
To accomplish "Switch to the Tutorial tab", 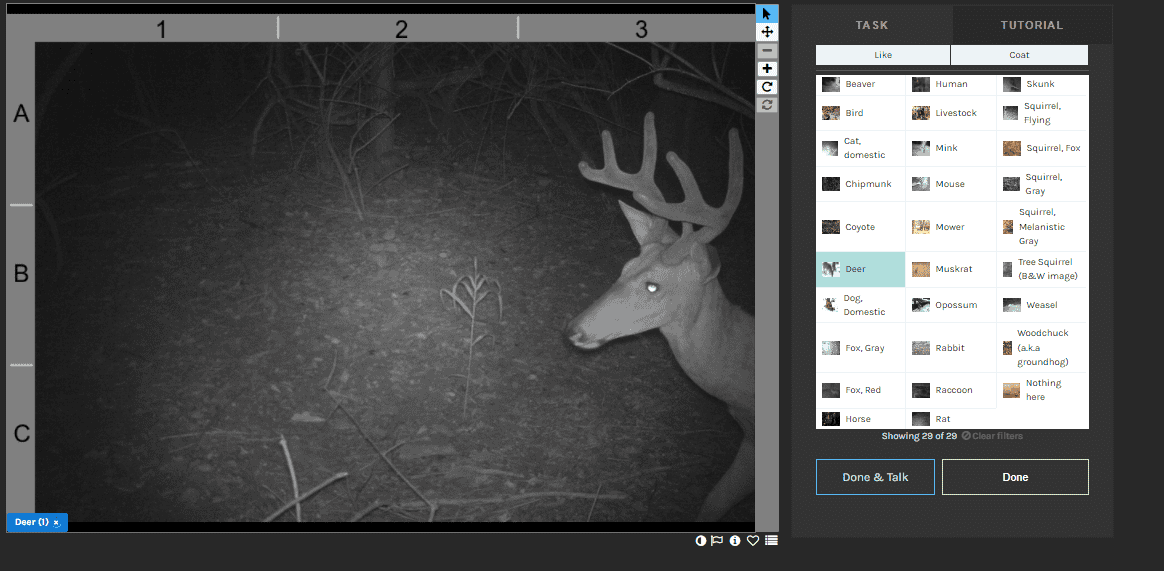I will [x=1031, y=25].
